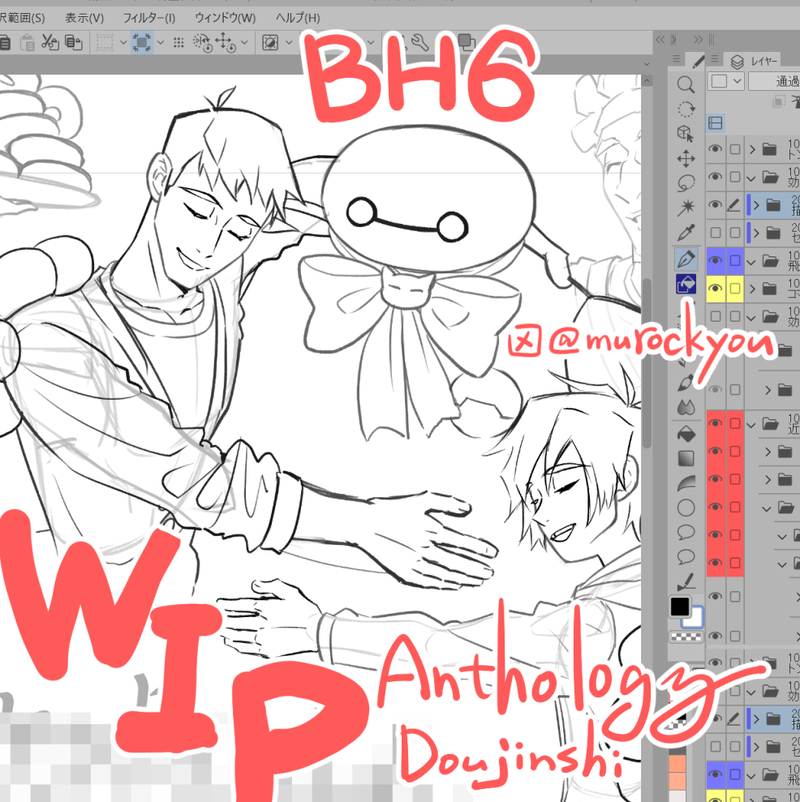The image size is (800, 802).
Task: Open dropdown arrow beside dashed selection icon
Action: pos(123,42)
